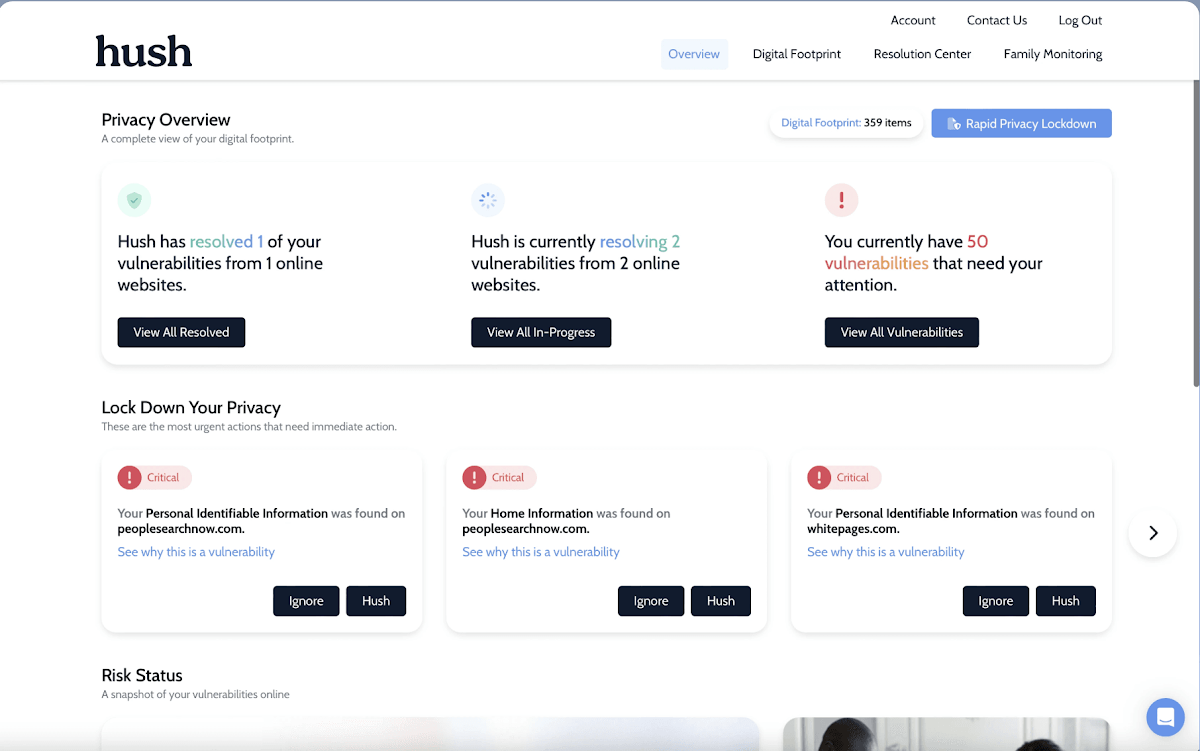
Task: Click Critical alert icon on first peoplesearchnow card
Action: click(x=130, y=477)
